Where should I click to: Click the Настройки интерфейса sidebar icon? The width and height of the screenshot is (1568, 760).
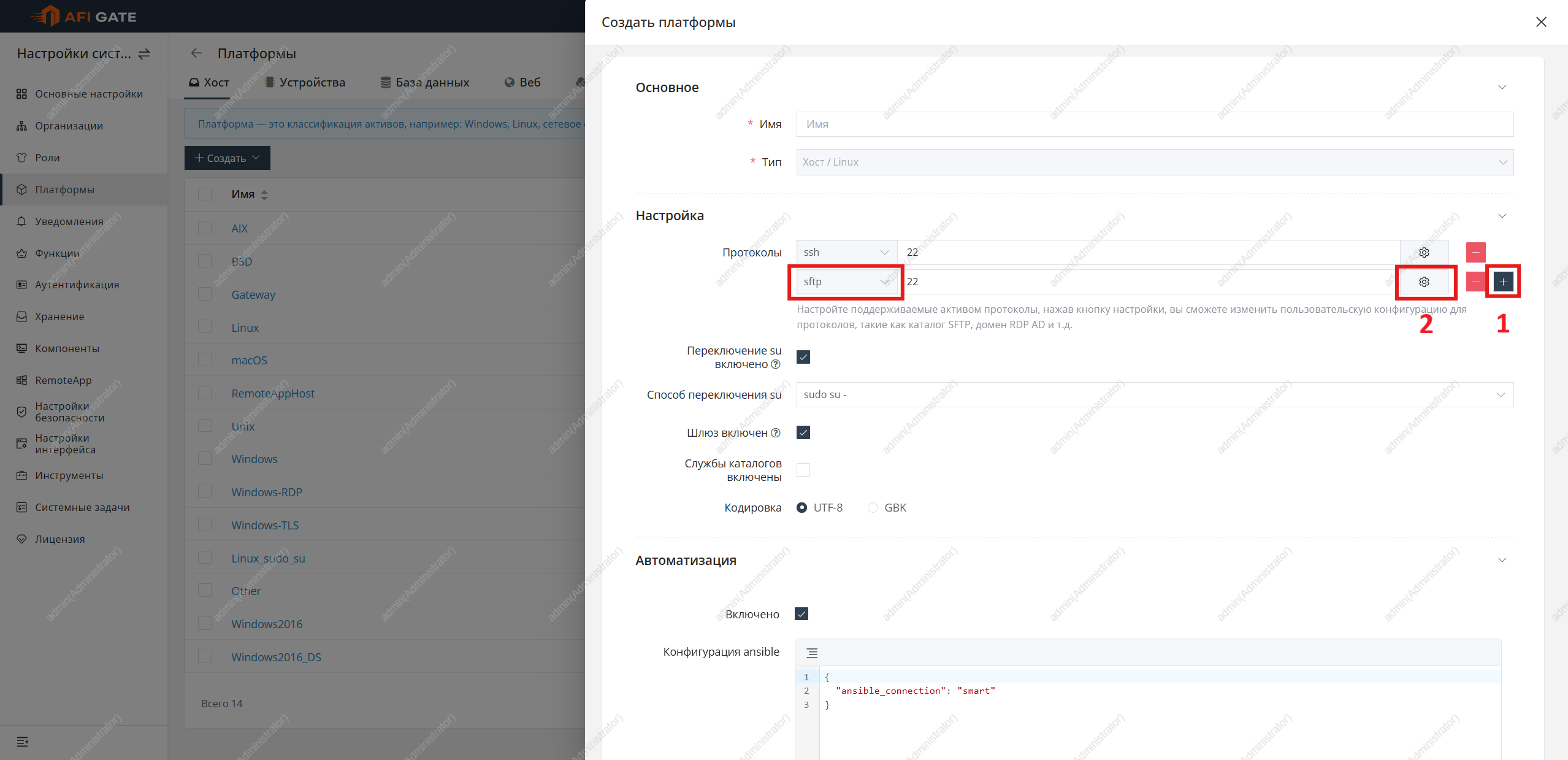21,443
